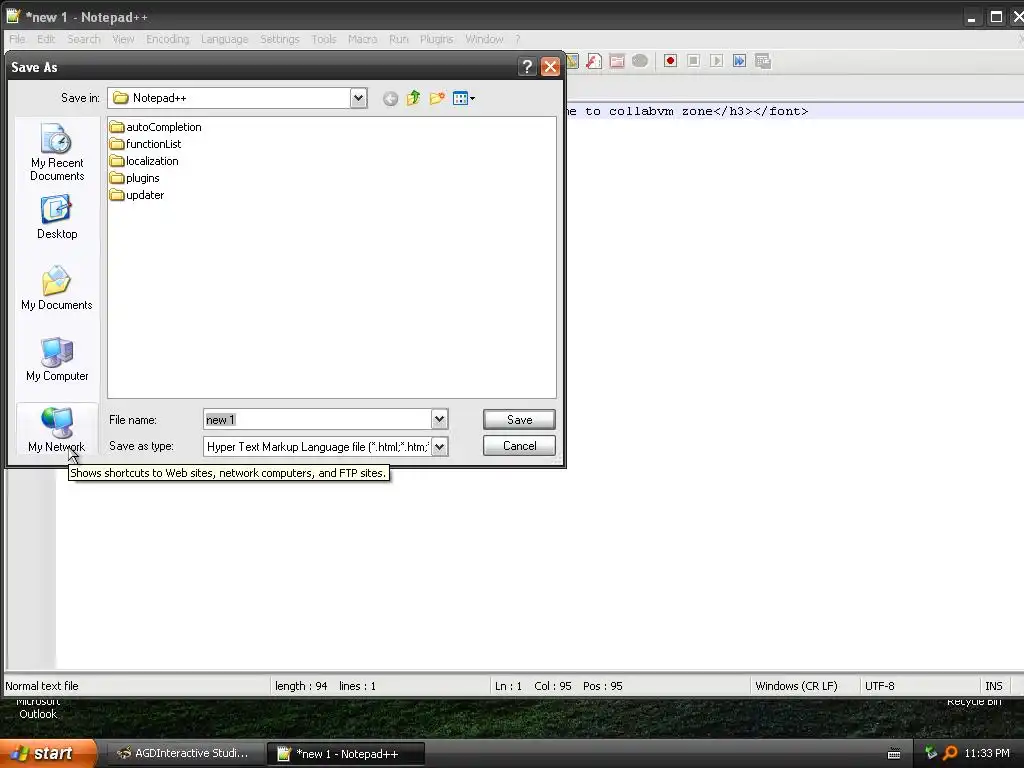Select the updater folder
This screenshot has height=768, width=1024.
[x=137, y=195]
